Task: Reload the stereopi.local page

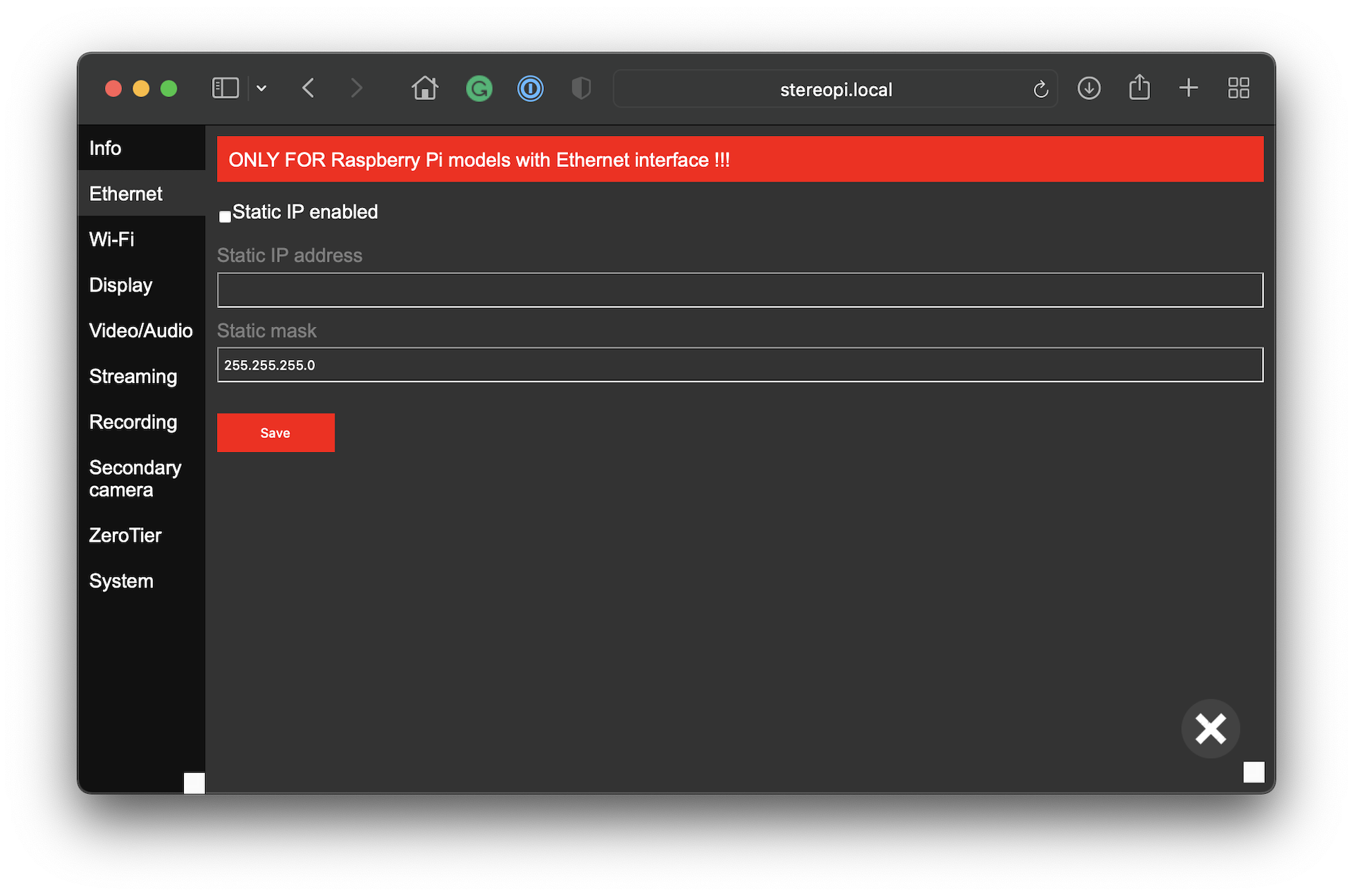Action: [1040, 89]
